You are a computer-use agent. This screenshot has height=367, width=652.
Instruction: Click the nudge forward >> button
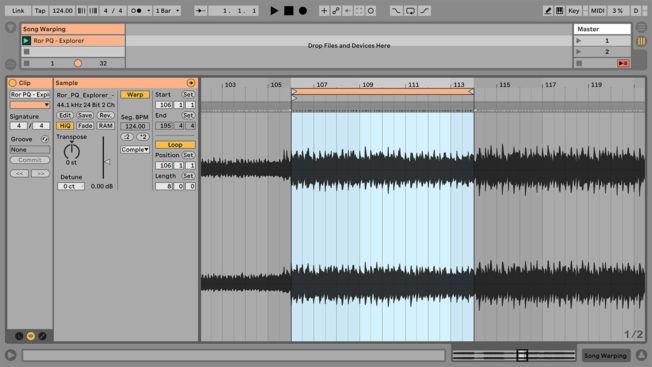pyautogui.click(x=40, y=173)
